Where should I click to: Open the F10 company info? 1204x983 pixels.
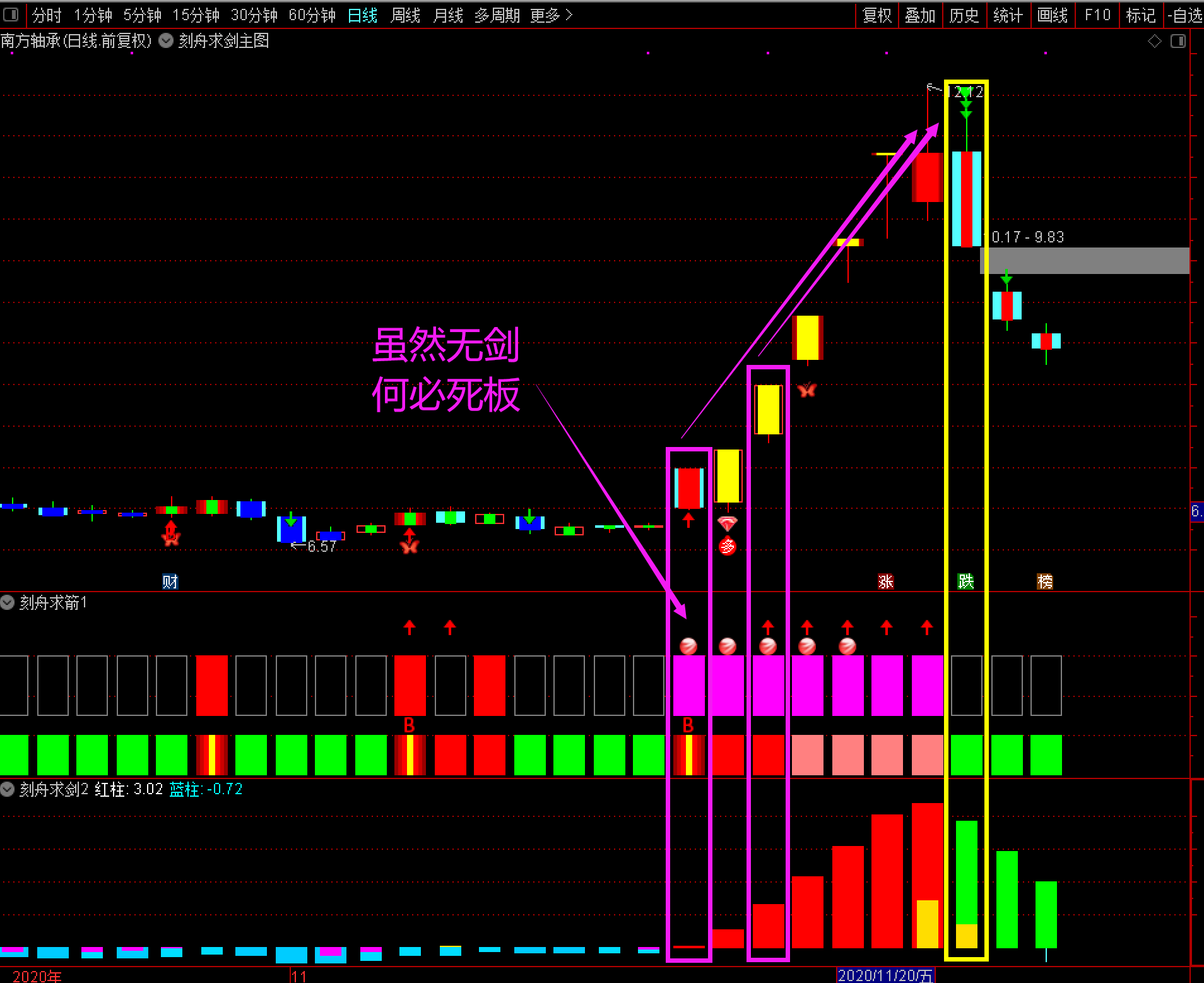(x=1097, y=15)
